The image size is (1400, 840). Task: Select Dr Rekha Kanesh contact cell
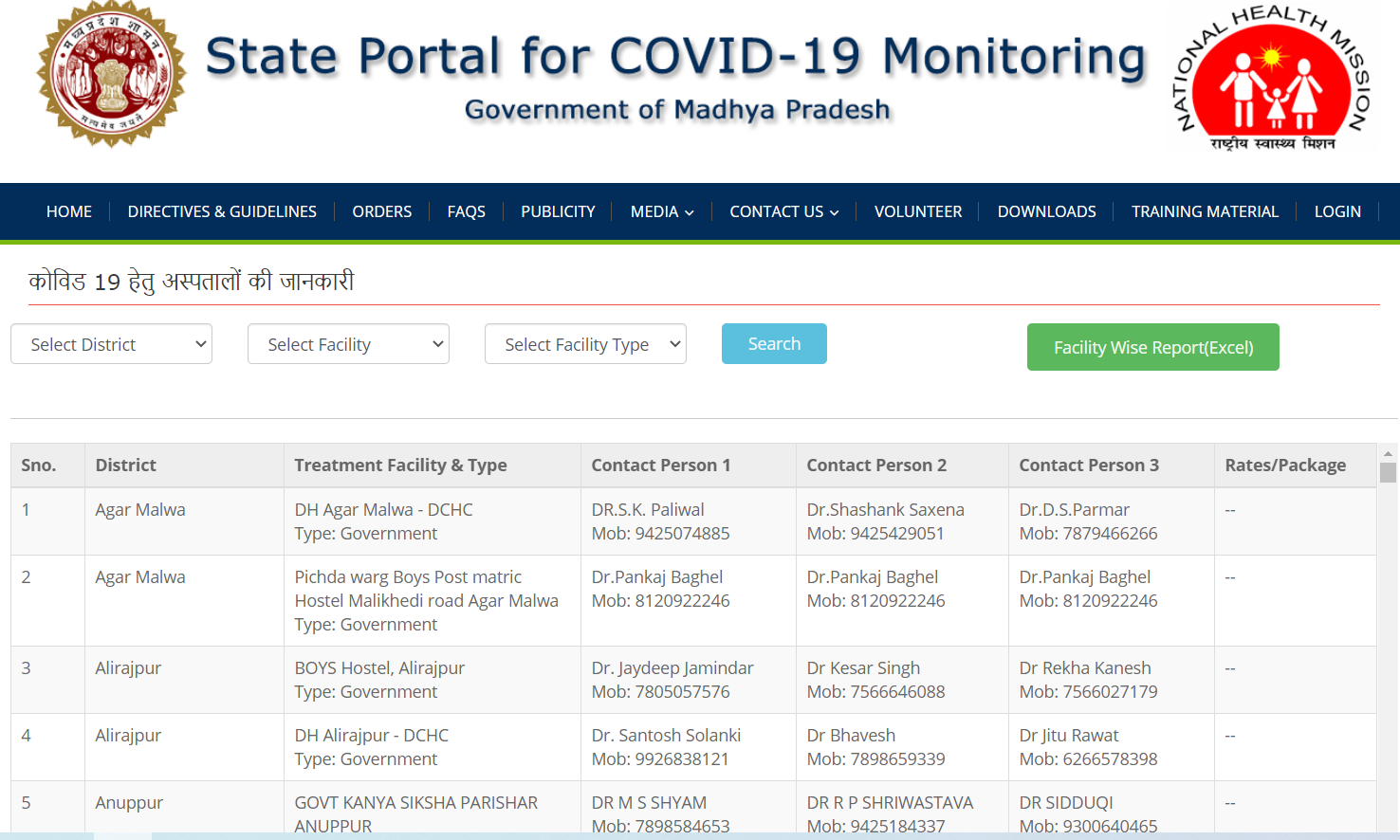coord(1111,680)
